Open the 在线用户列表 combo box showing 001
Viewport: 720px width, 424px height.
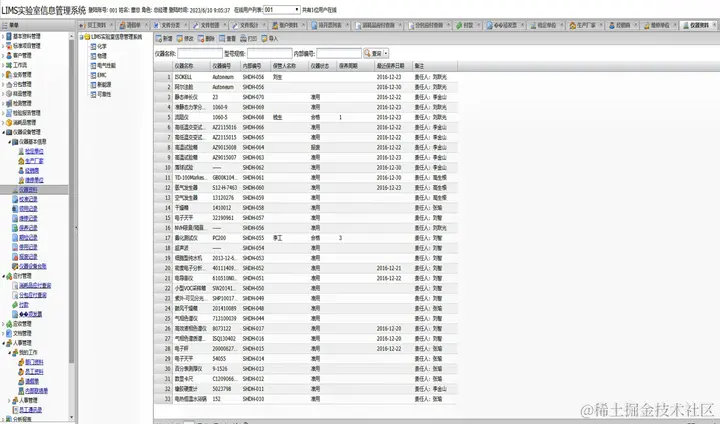pyautogui.click(x=281, y=9)
